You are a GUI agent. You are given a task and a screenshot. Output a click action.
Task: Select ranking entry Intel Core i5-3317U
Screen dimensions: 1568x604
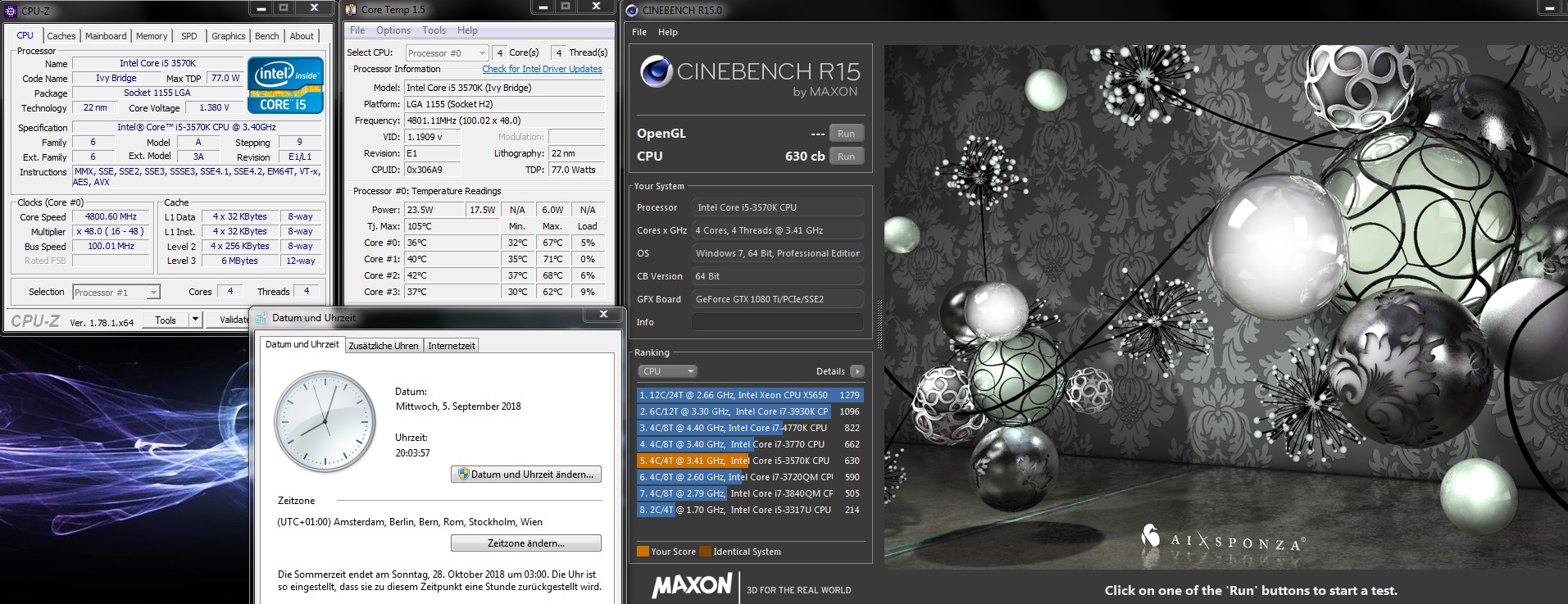[750, 510]
